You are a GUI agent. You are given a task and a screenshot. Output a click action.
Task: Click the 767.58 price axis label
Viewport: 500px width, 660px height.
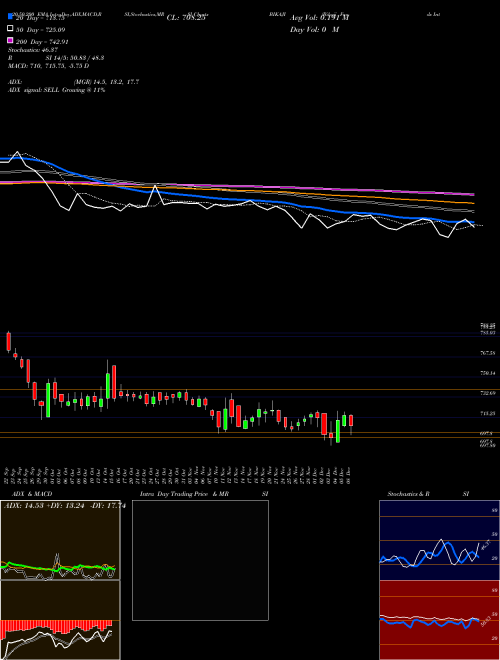click(x=488, y=353)
